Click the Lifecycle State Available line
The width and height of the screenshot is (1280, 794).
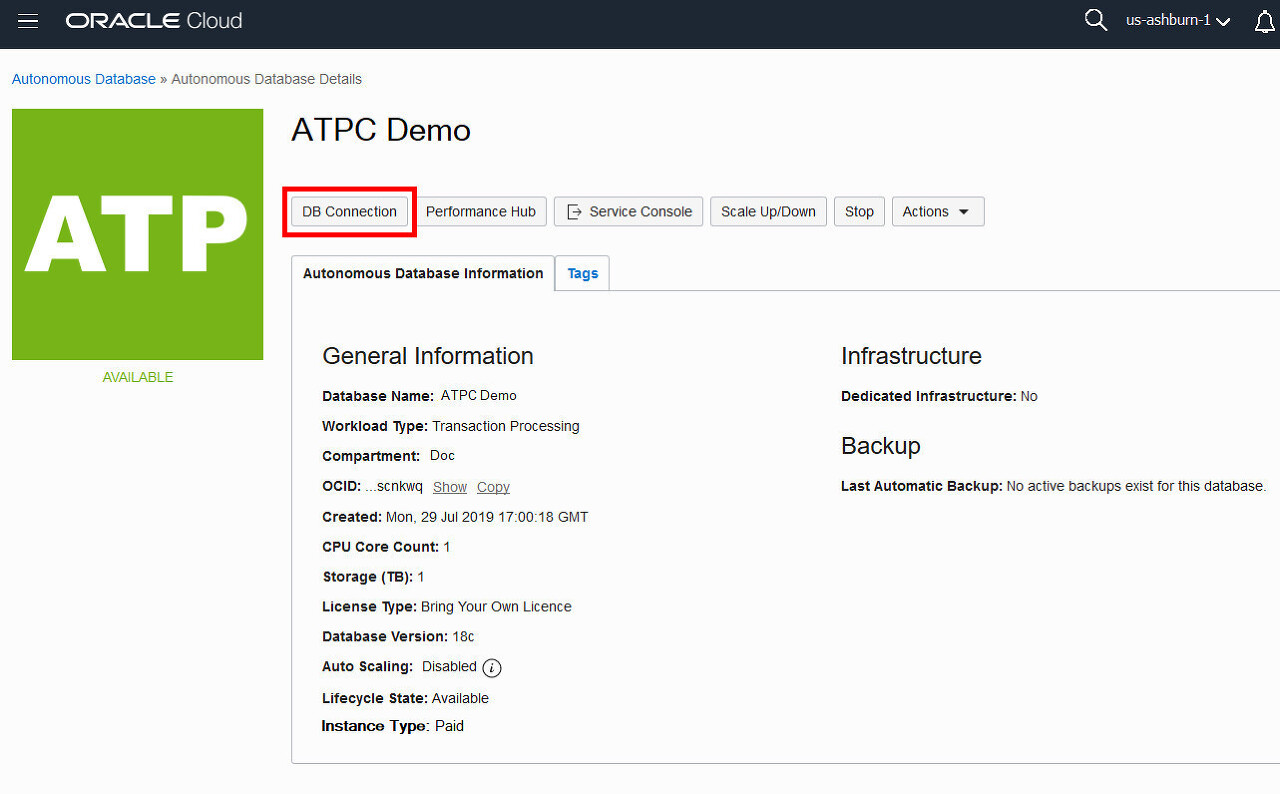[405, 698]
